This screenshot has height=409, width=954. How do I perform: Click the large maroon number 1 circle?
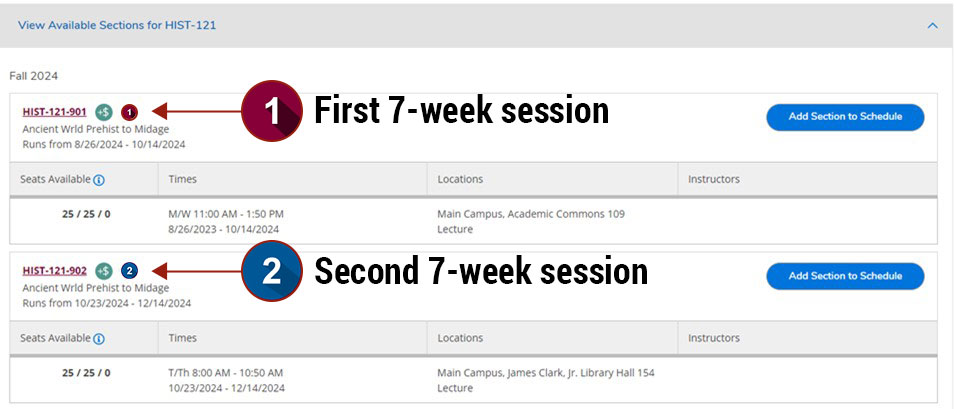(x=272, y=111)
